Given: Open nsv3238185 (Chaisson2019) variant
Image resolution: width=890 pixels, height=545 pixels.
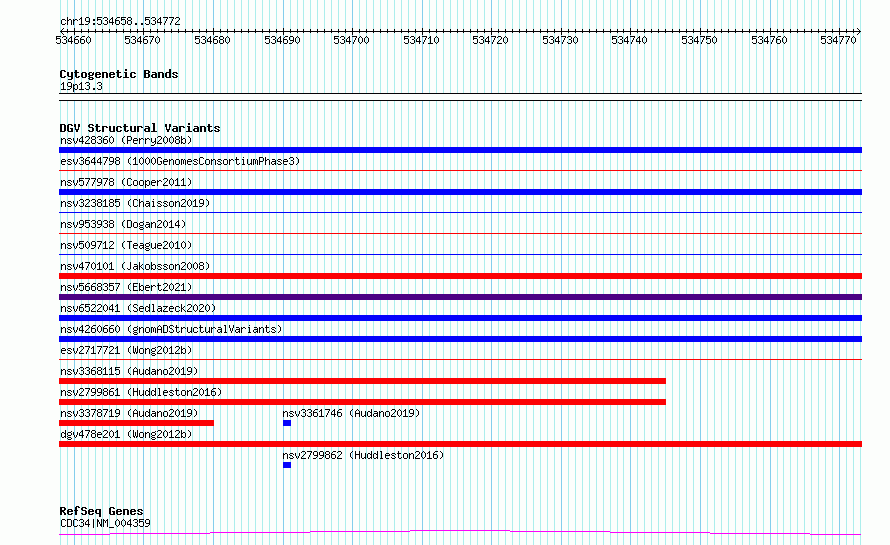Looking at the screenshot, I should pos(135,203).
